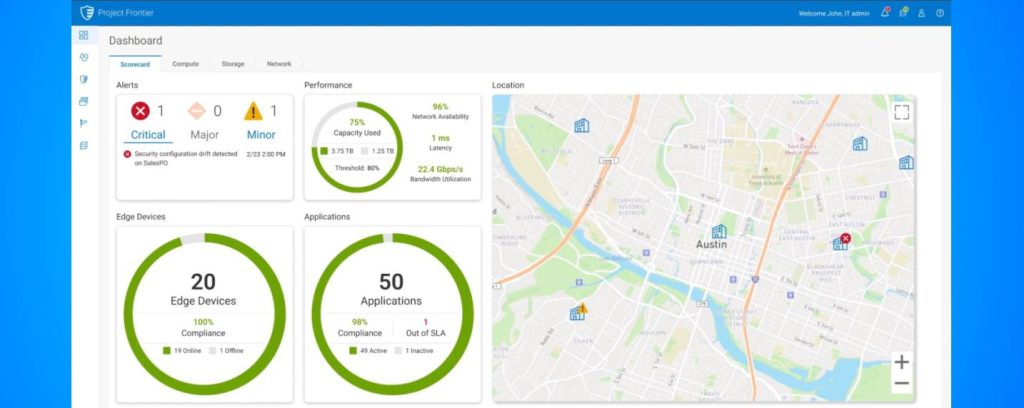Open the tasks icon with green badge

(903, 13)
